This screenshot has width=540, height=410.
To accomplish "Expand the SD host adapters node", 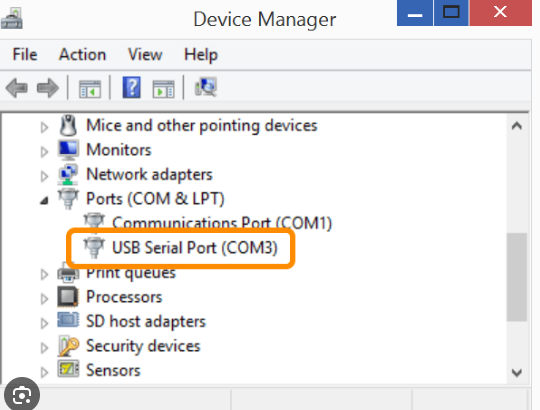I will (x=44, y=323).
